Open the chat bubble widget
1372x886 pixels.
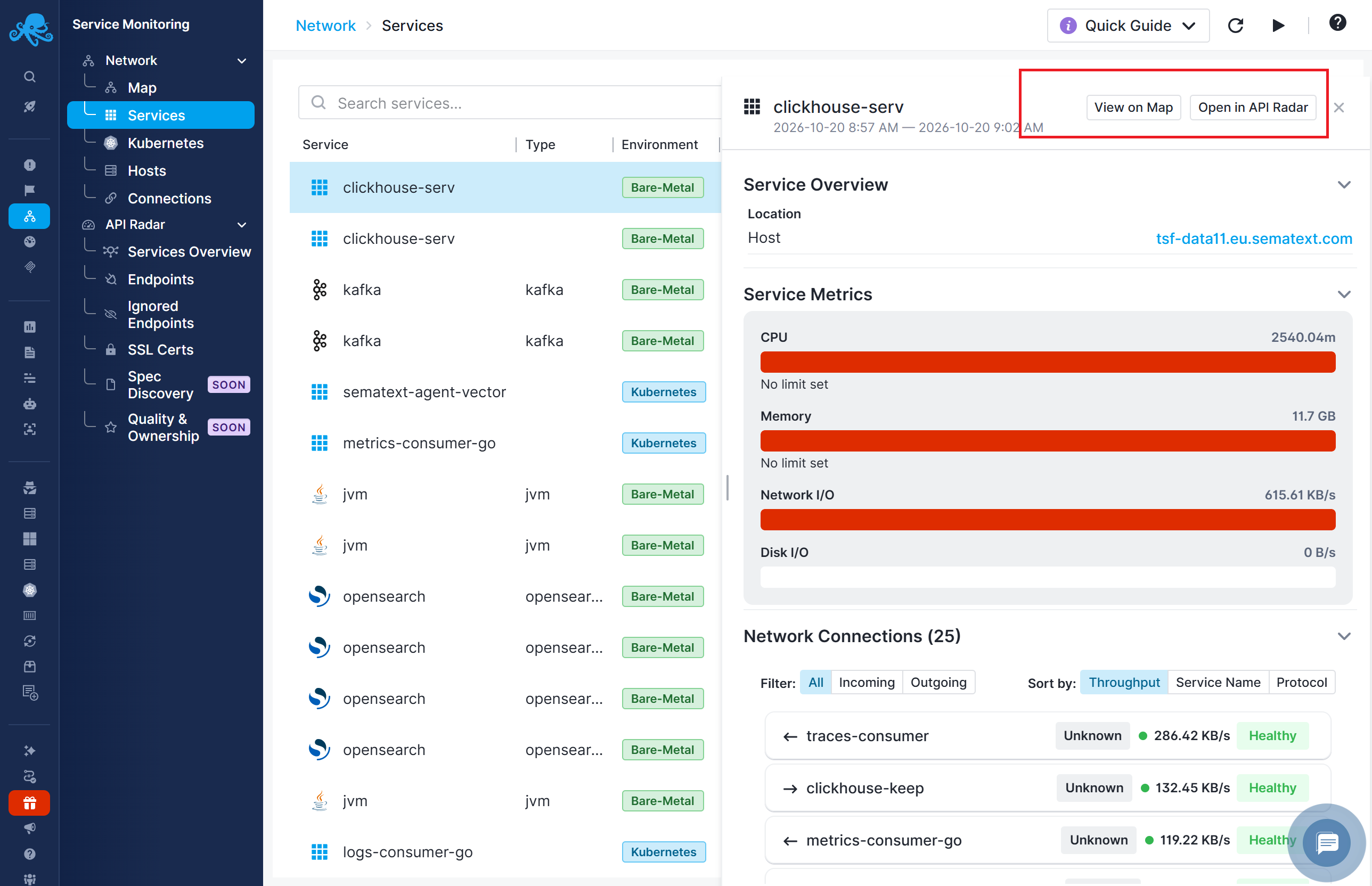pyautogui.click(x=1327, y=843)
